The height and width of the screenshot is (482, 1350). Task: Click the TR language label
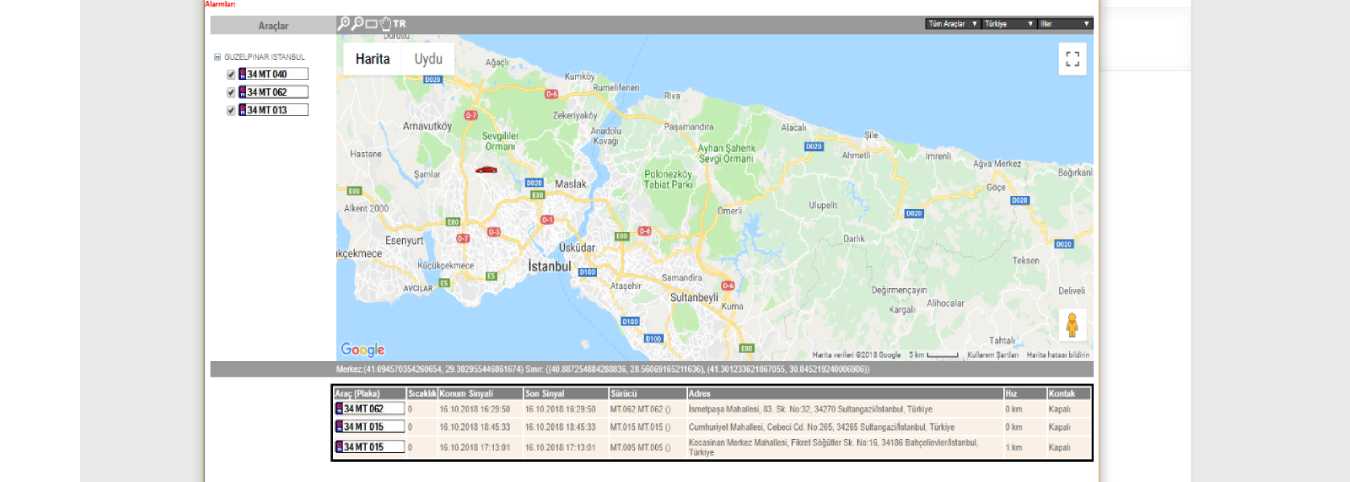coord(400,23)
